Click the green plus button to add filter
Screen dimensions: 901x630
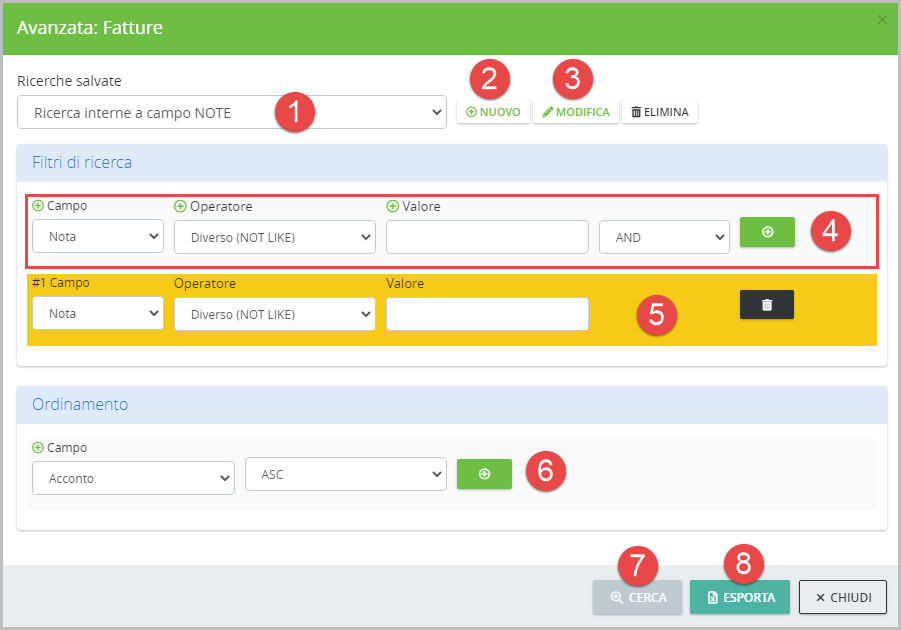point(767,232)
